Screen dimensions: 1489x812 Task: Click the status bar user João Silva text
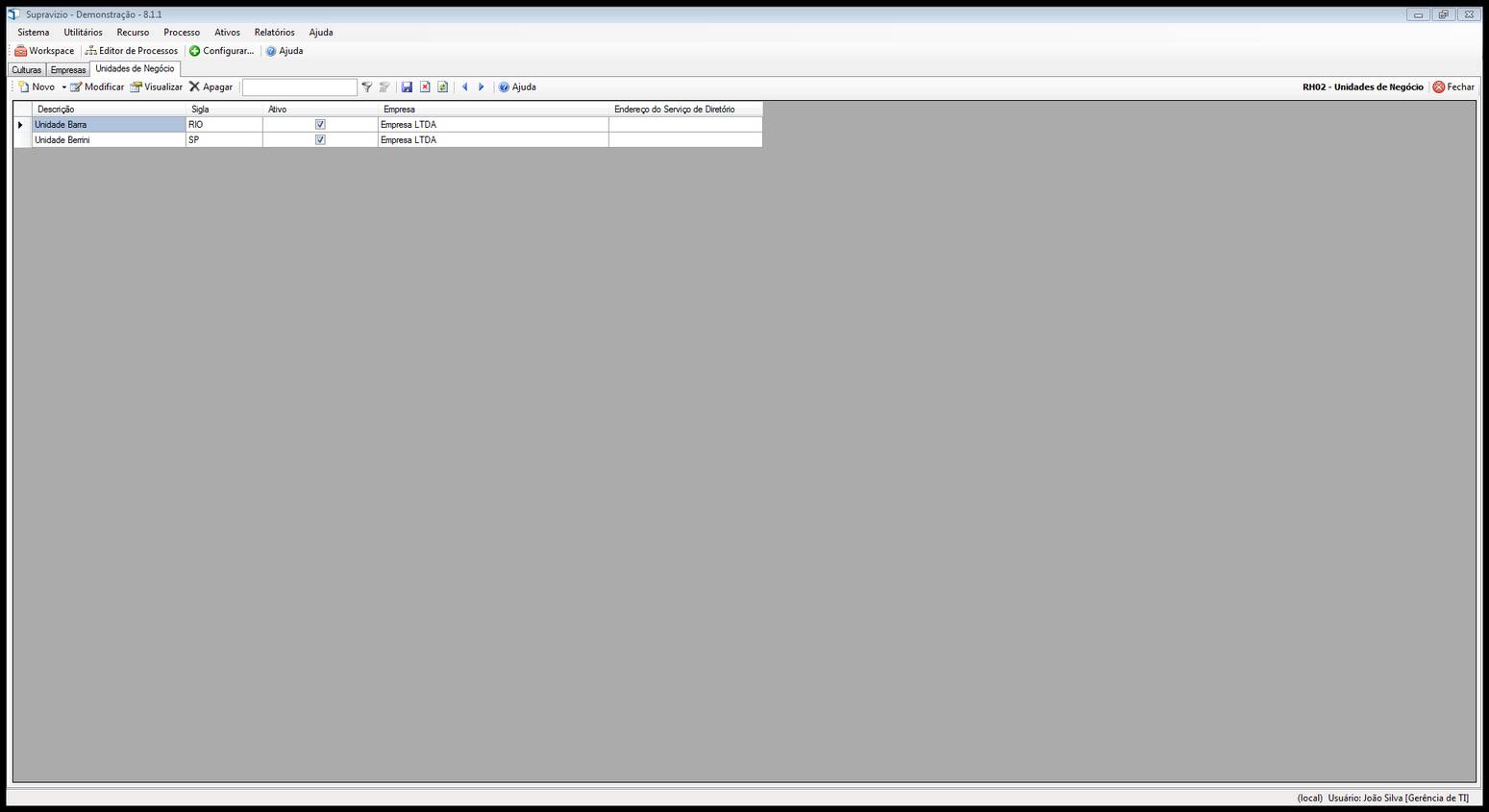[x=1399, y=799]
